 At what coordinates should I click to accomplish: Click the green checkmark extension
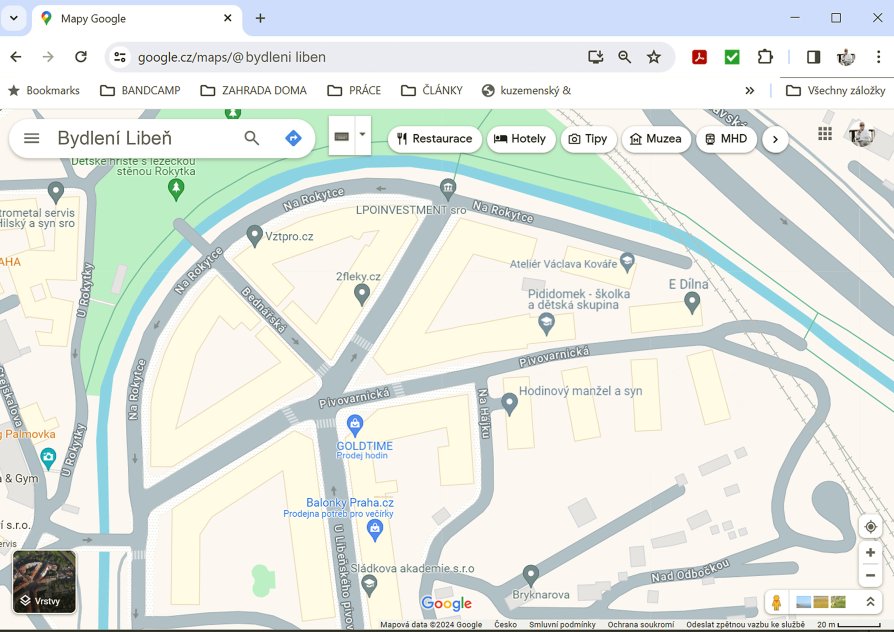point(732,57)
